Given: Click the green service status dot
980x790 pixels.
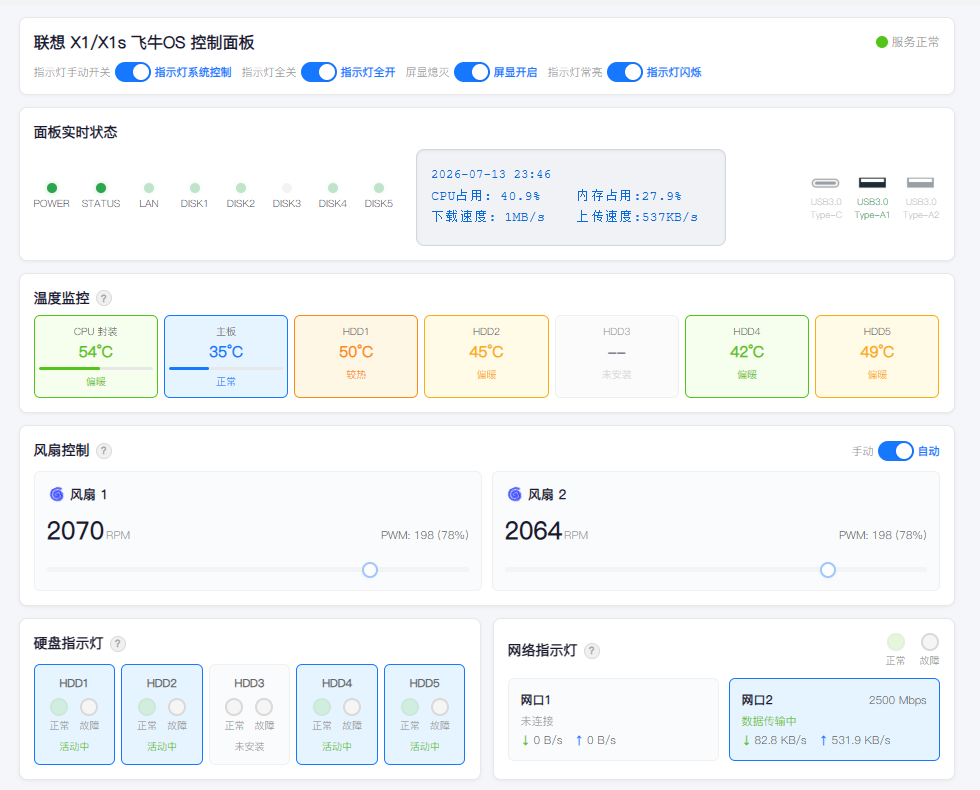Looking at the screenshot, I should pyautogui.click(x=882, y=42).
